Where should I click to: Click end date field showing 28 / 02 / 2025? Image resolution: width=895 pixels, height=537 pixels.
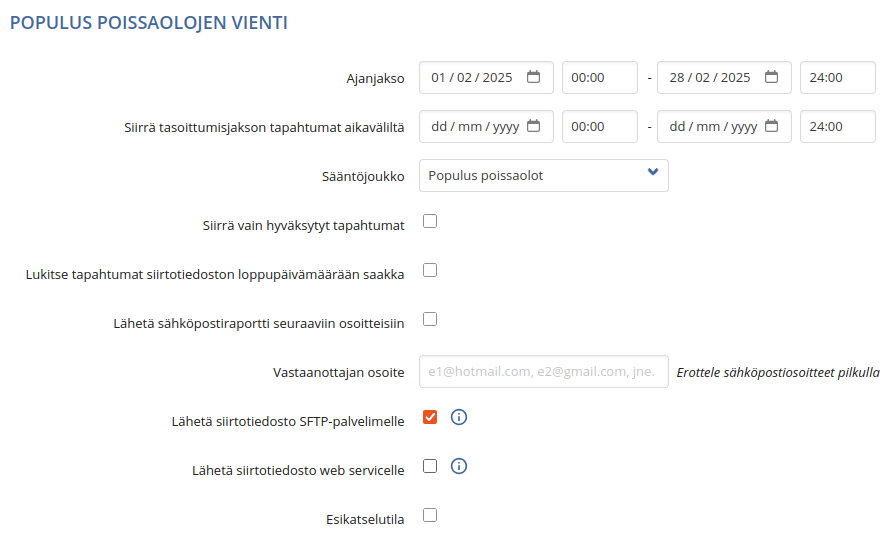coord(724,78)
